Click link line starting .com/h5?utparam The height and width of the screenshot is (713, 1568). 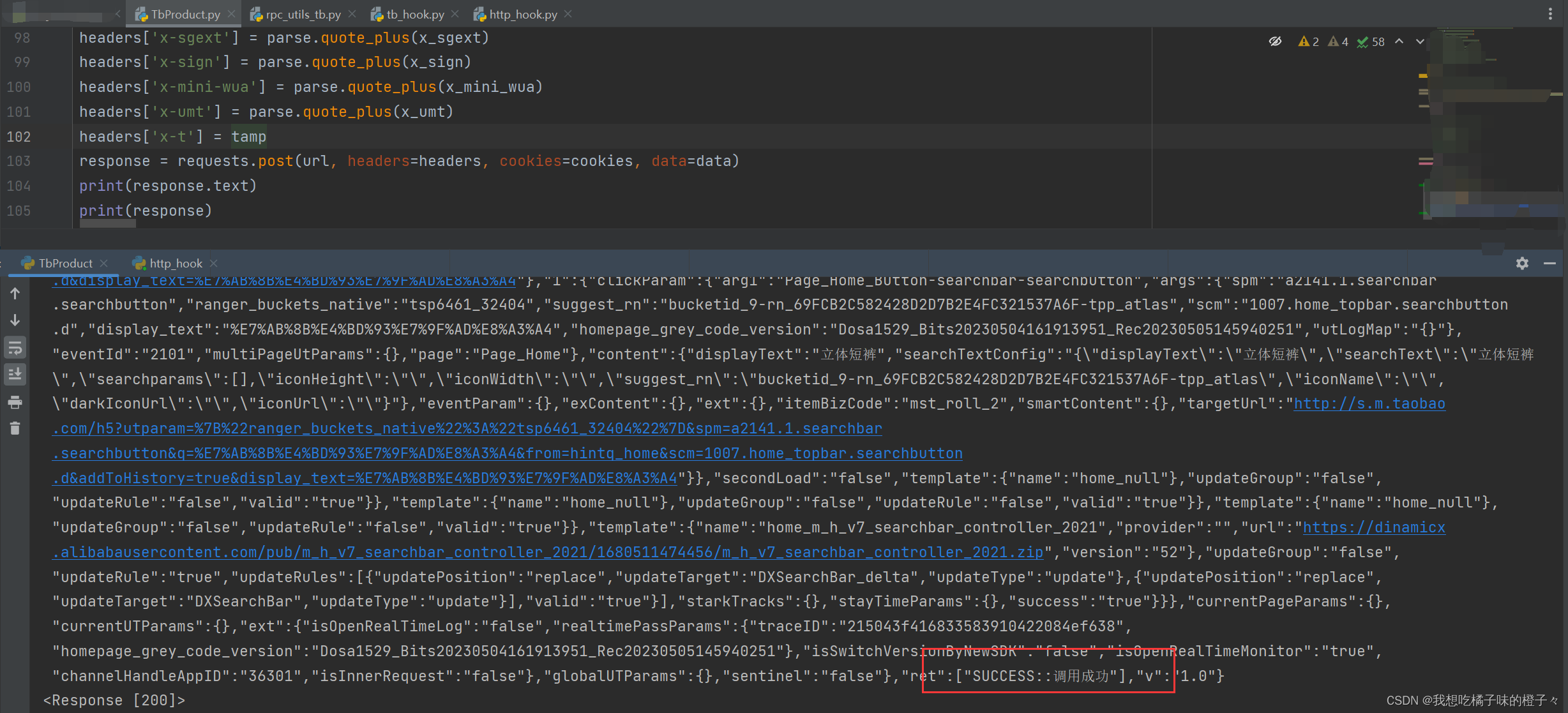click(467, 428)
